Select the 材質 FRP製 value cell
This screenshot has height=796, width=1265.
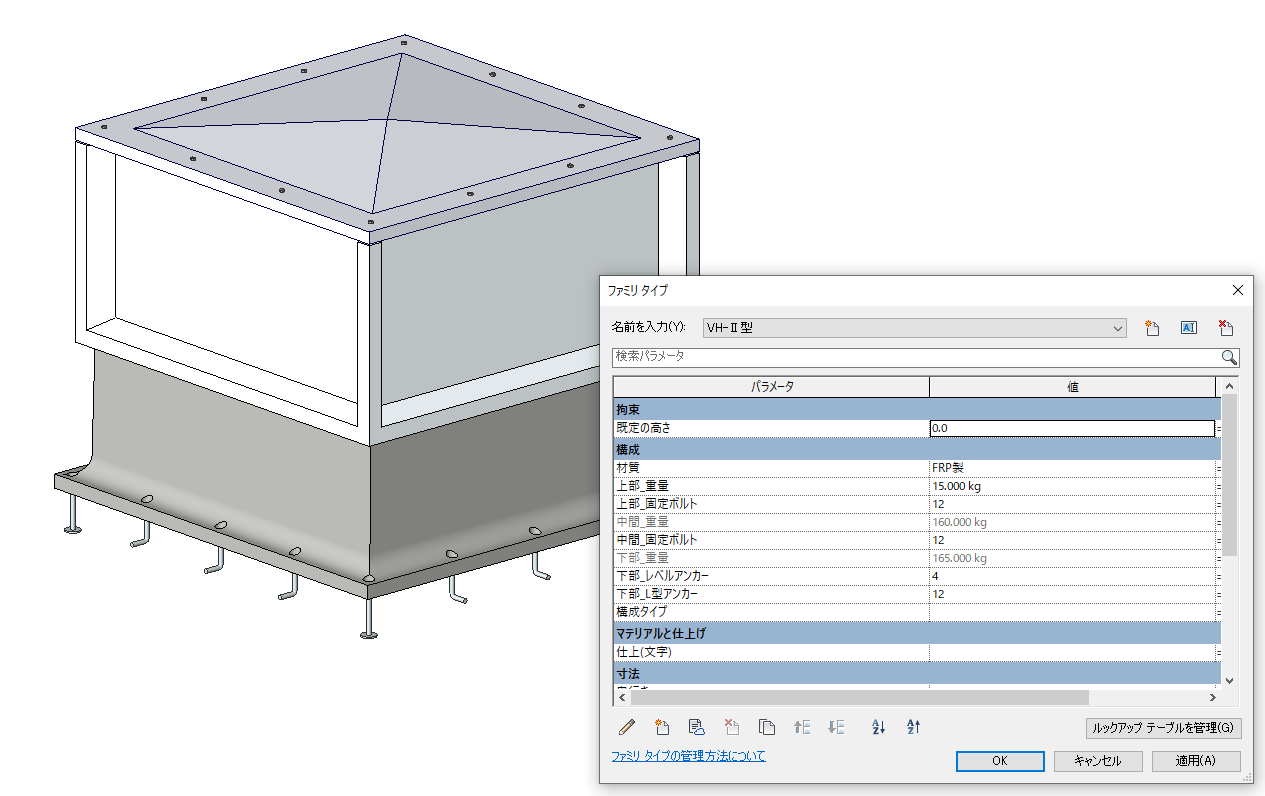coord(1071,468)
